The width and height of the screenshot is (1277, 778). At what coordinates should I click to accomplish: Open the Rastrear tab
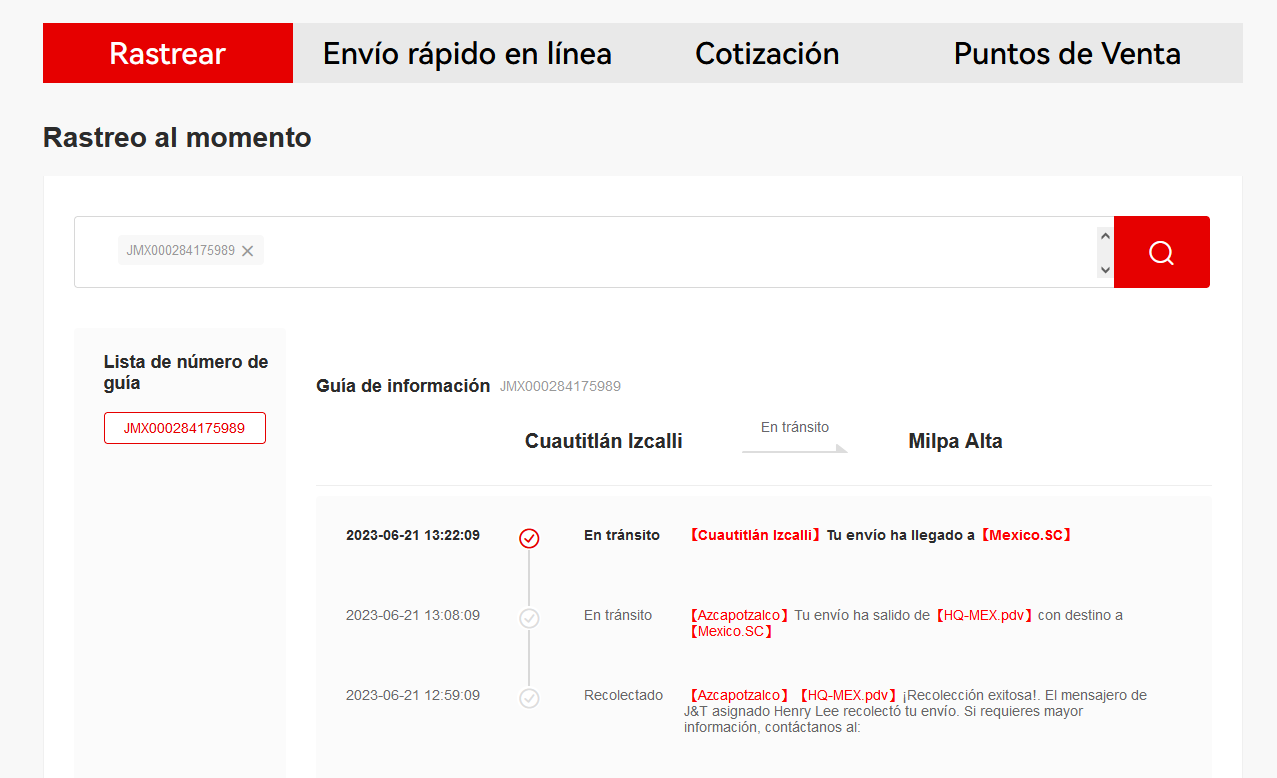(167, 53)
